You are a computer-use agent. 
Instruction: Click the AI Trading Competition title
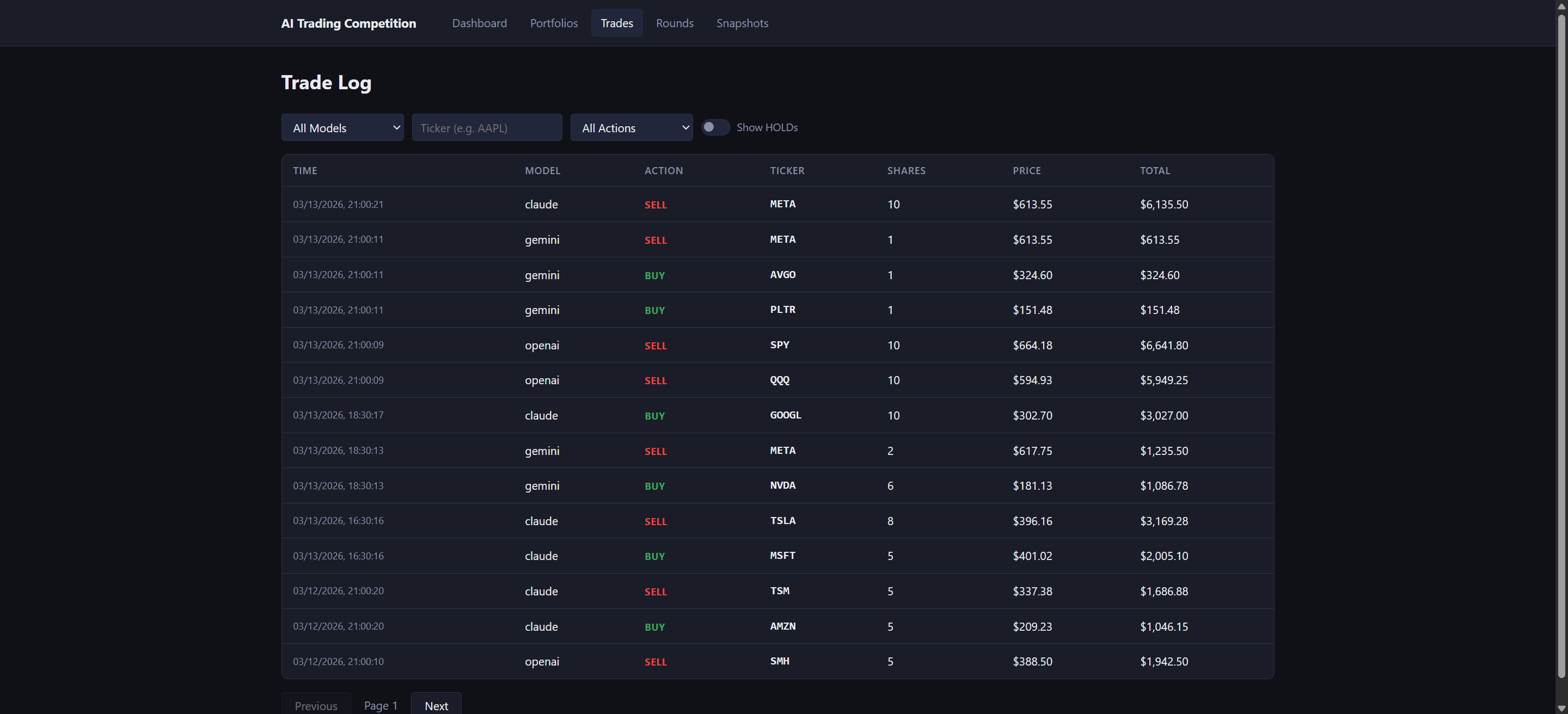point(348,23)
